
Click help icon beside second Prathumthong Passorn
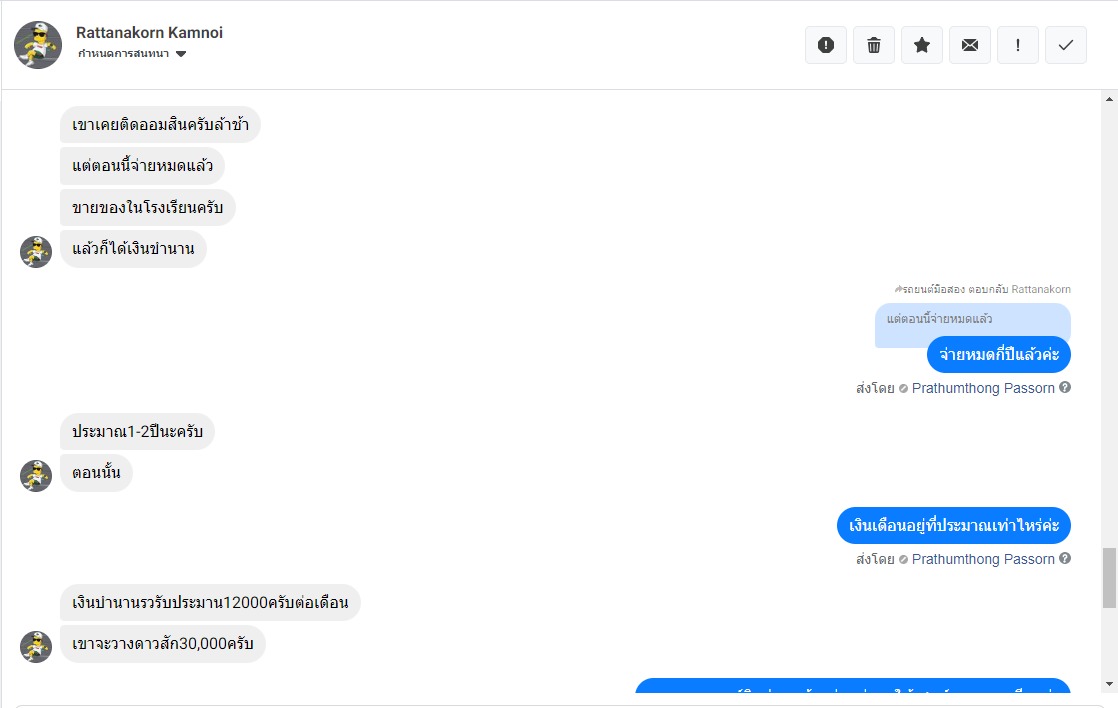[x=1065, y=558]
